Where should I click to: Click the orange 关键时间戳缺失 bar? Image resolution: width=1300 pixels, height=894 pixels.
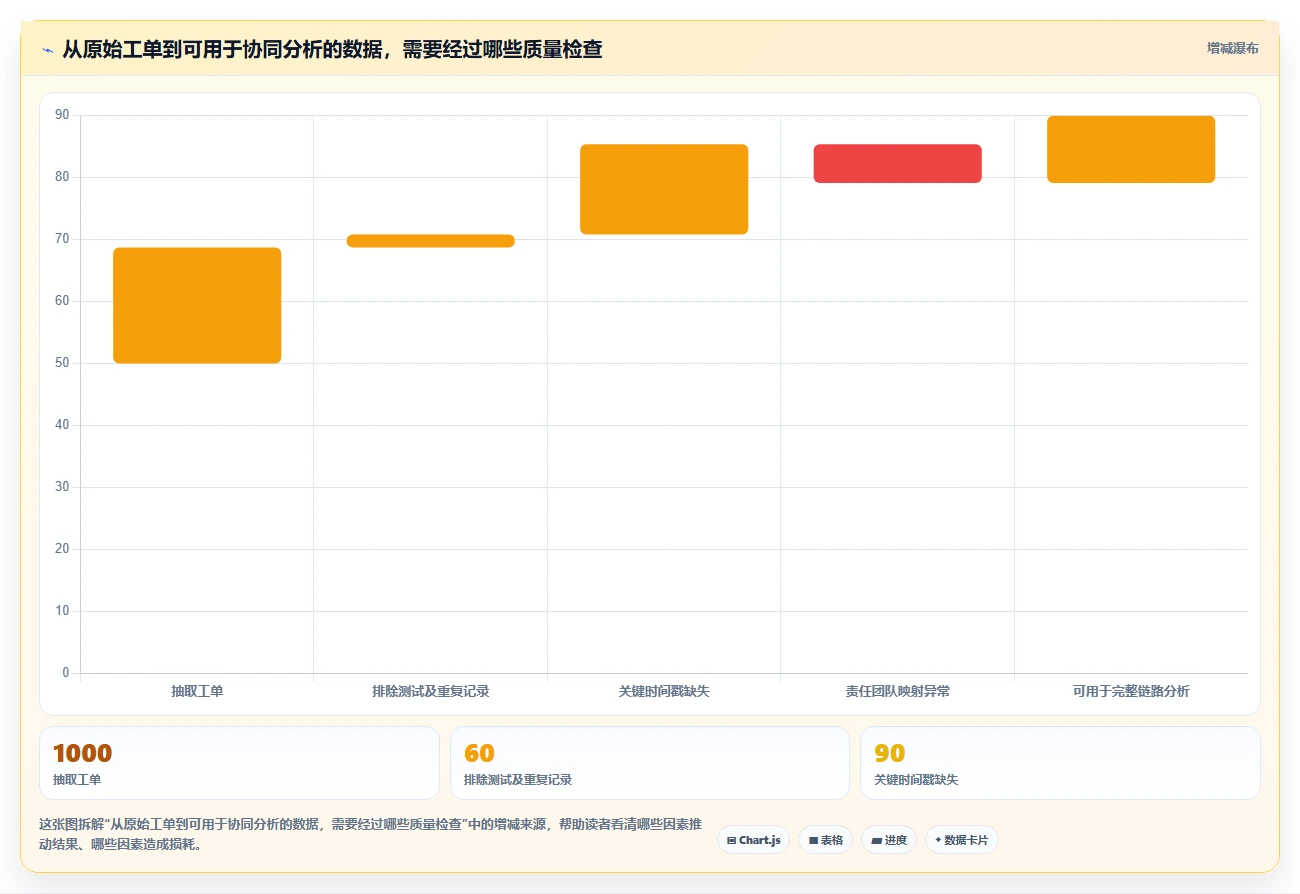coord(664,189)
